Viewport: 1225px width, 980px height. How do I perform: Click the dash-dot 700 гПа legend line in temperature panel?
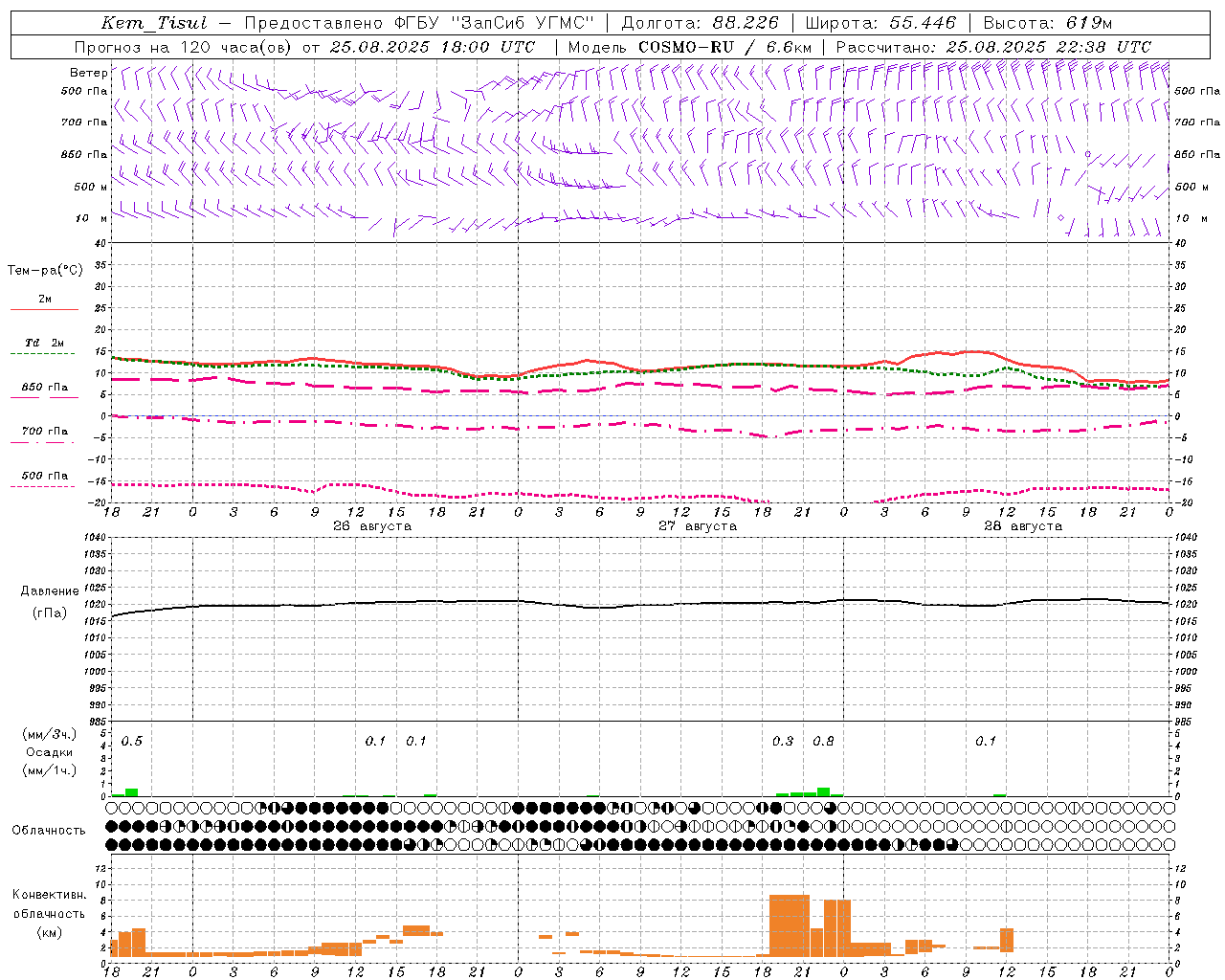point(42,442)
